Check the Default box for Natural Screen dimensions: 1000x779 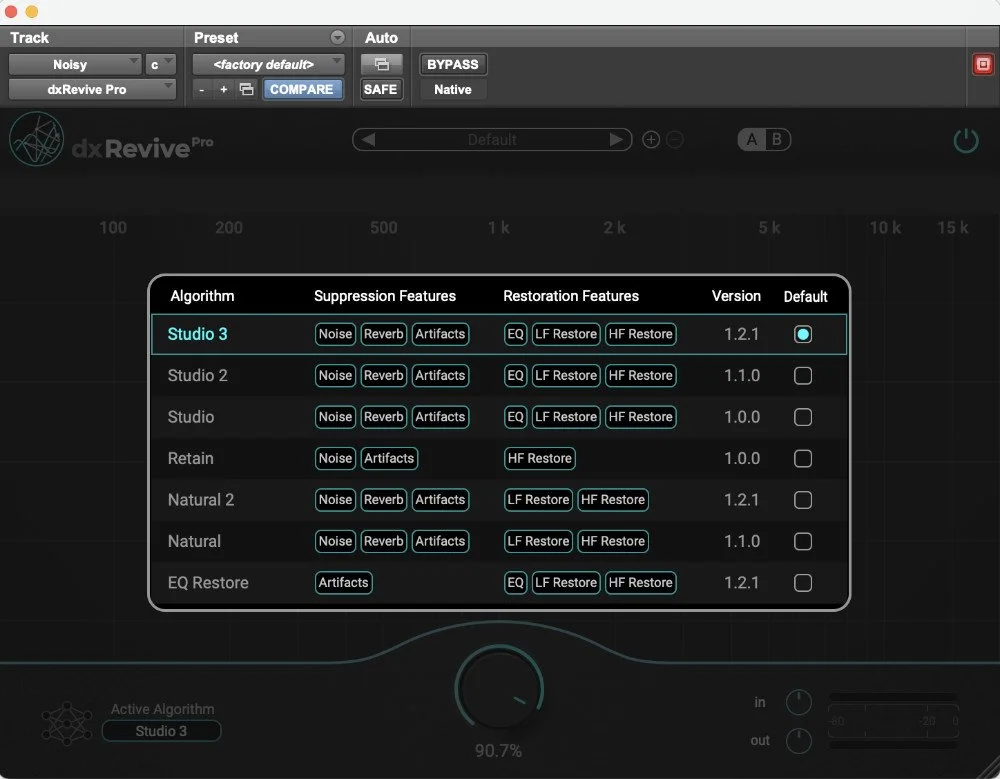point(802,541)
